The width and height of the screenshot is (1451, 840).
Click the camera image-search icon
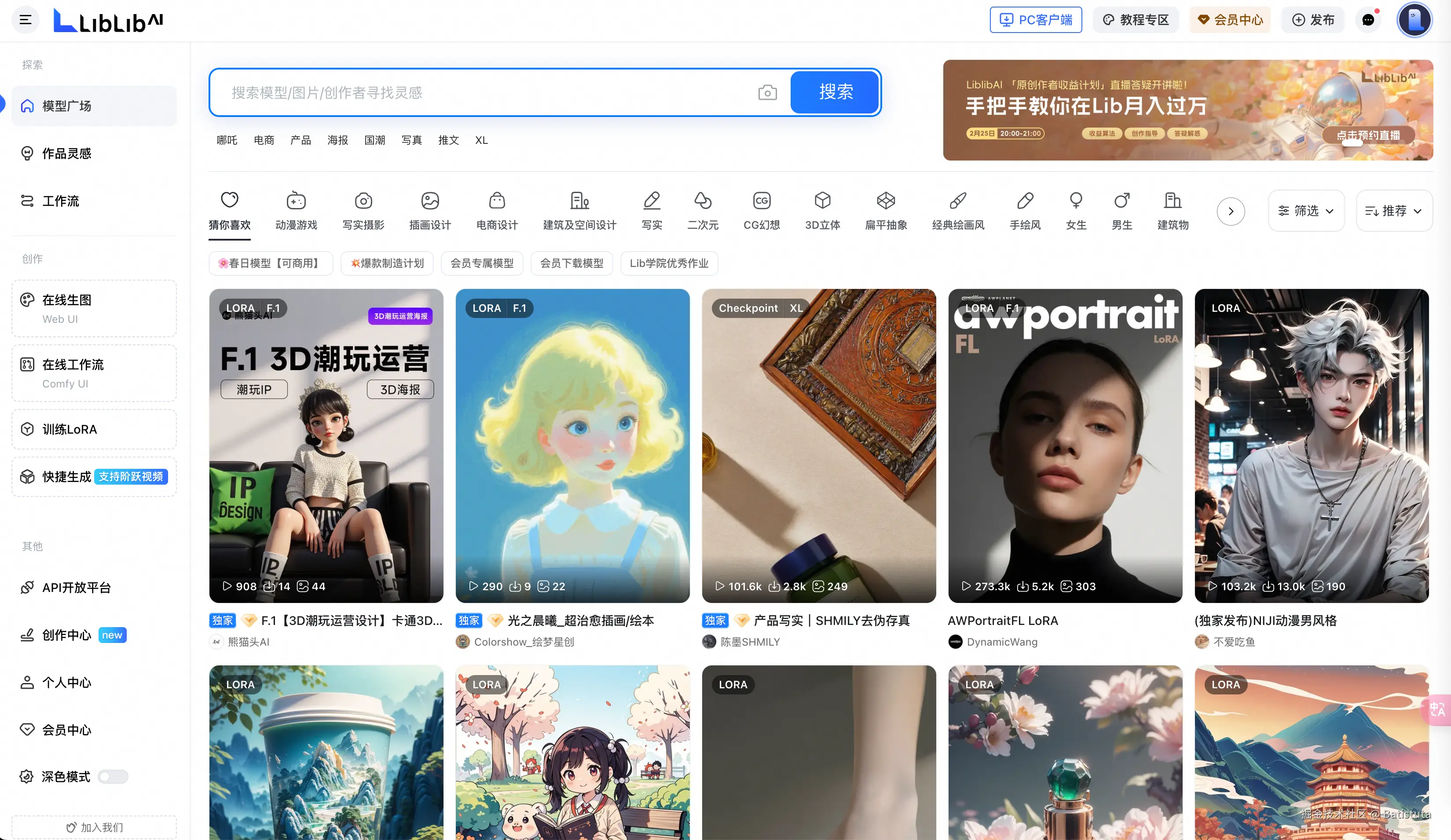[x=767, y=93]
